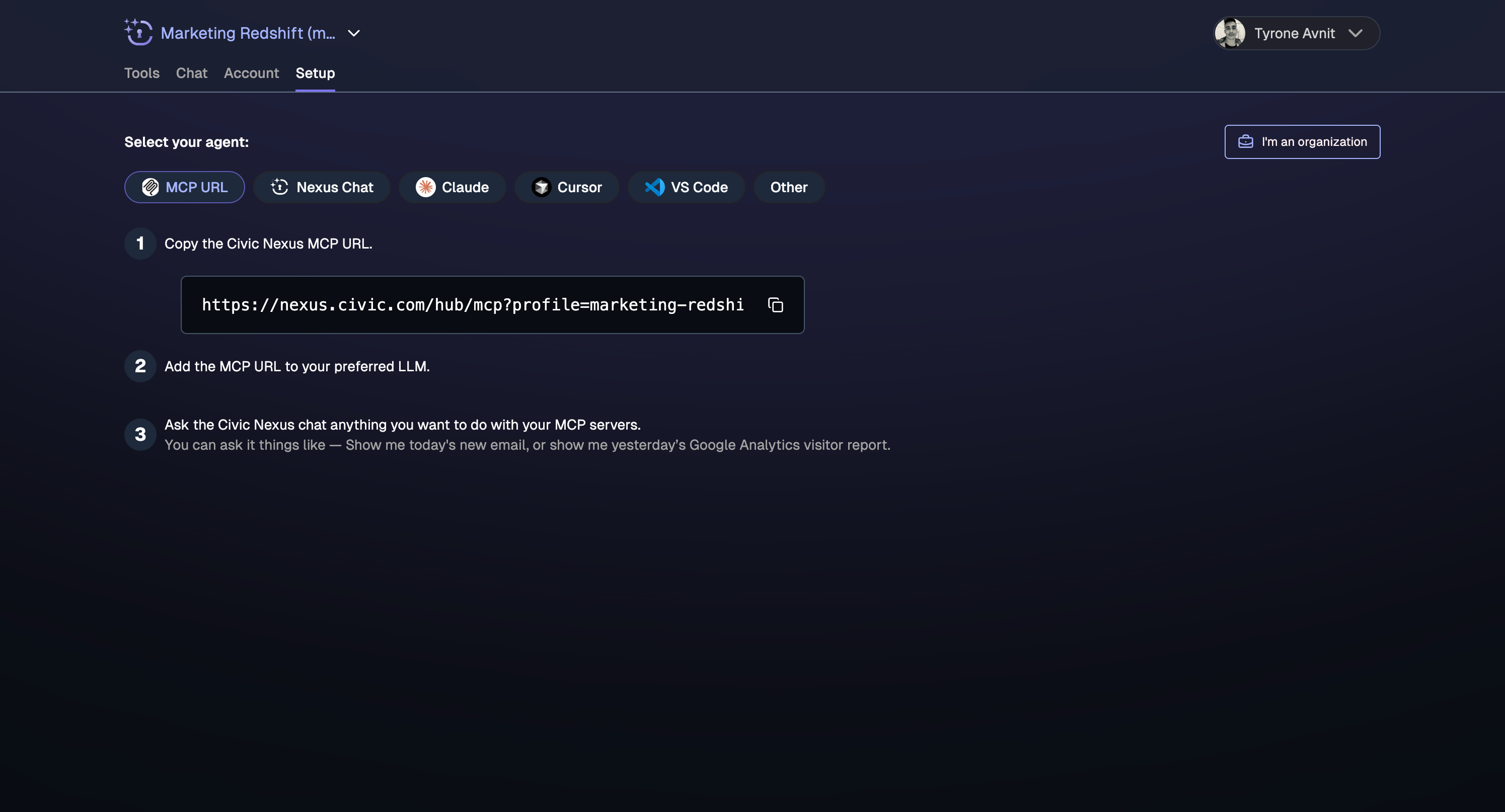This screenshot has width=1505, height=812.
Task: Copy the MCP URL using the copy icon
Action: 775,305
